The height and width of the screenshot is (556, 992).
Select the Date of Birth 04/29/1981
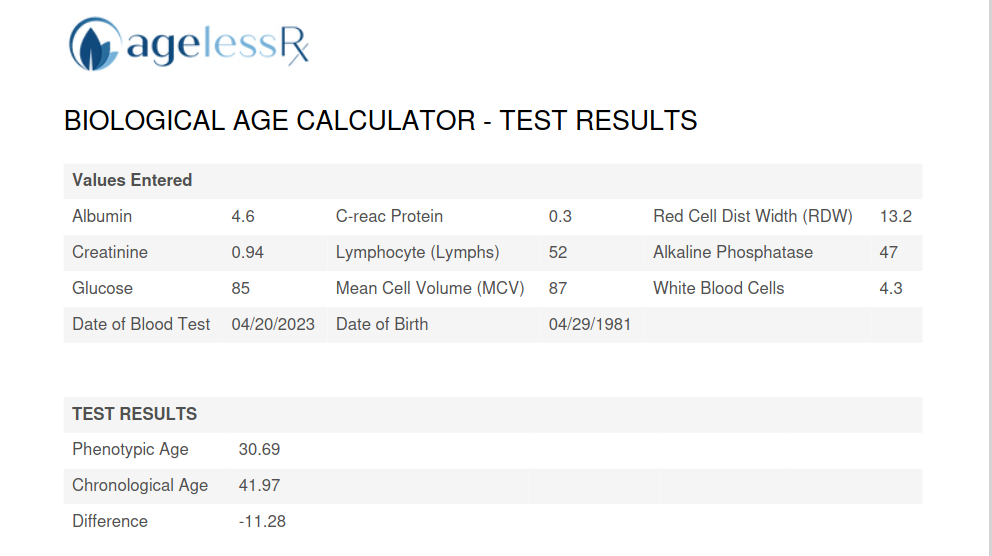tap(590, 324)
